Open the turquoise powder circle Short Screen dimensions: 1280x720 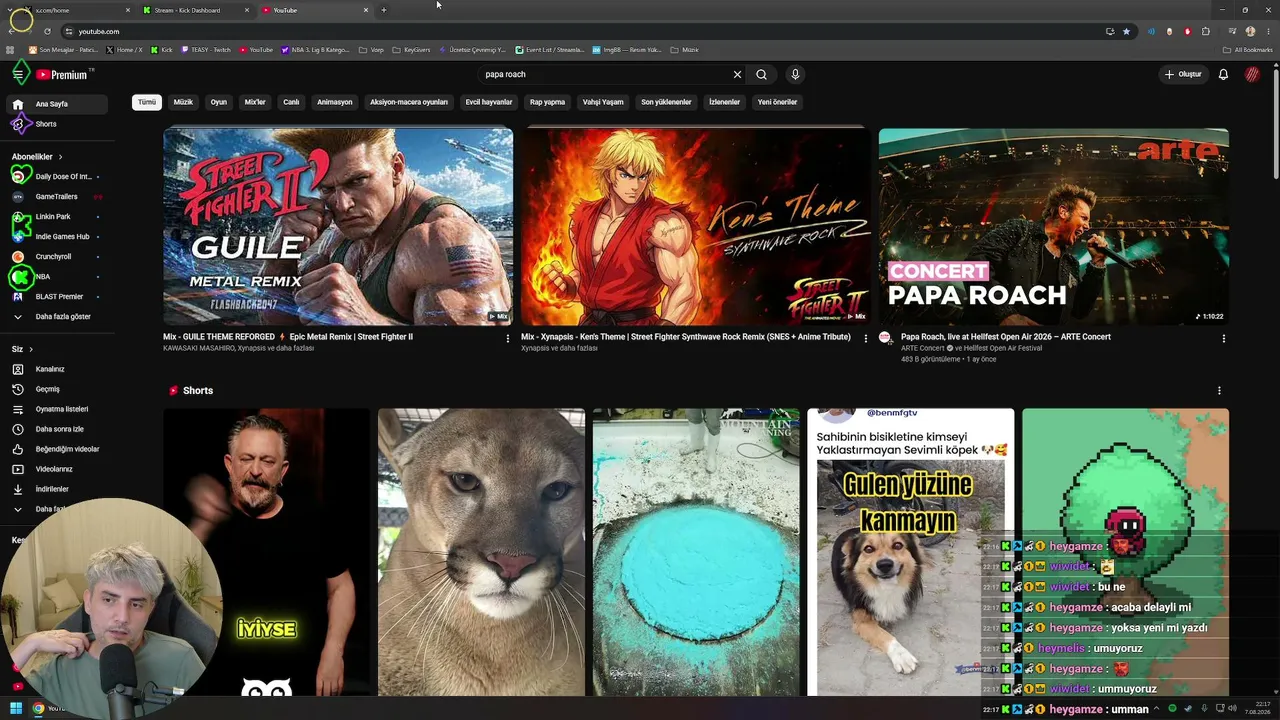[696, 552]
